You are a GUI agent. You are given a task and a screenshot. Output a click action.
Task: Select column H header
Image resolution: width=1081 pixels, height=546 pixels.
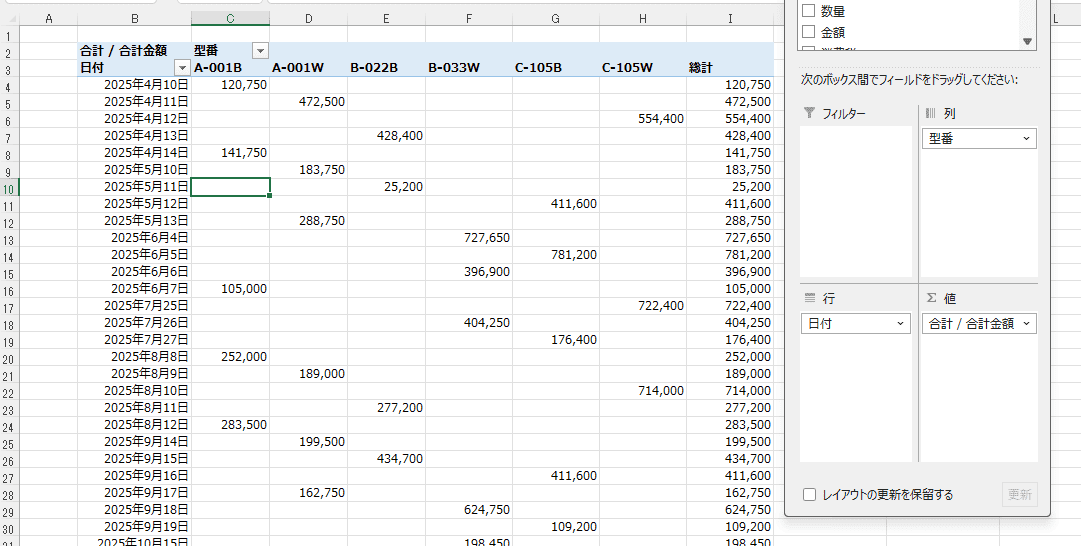click(643, 19)
